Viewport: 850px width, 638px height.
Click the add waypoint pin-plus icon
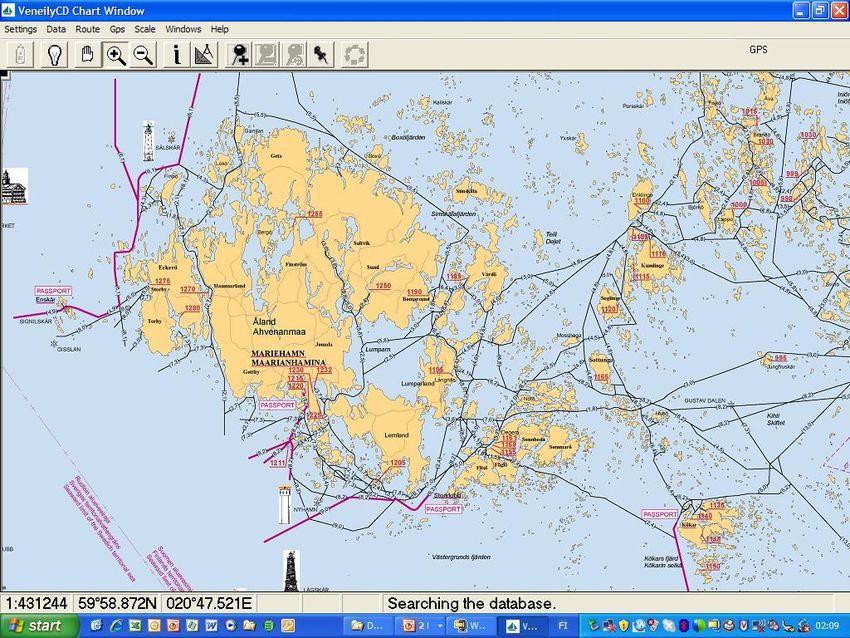(239, 55)
